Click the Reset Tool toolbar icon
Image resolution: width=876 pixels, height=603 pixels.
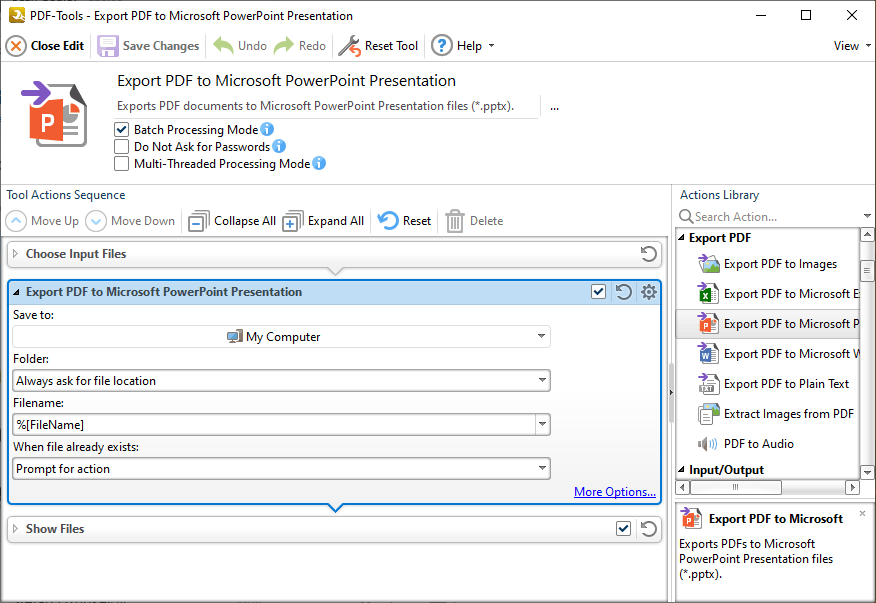point(378,45)
